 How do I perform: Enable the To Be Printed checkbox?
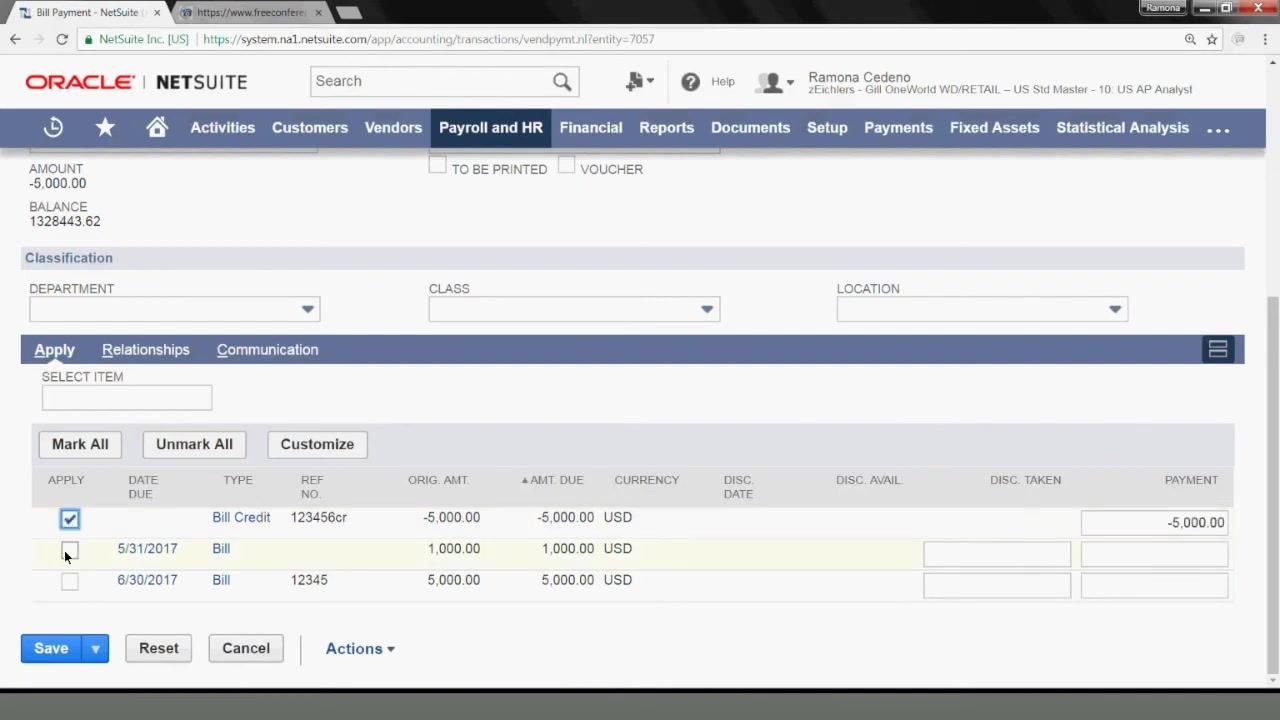[437, 166]
